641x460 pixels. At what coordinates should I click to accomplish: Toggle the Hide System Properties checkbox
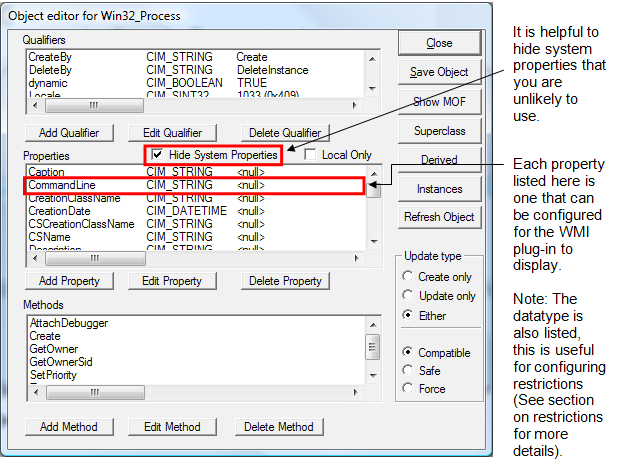158,155
